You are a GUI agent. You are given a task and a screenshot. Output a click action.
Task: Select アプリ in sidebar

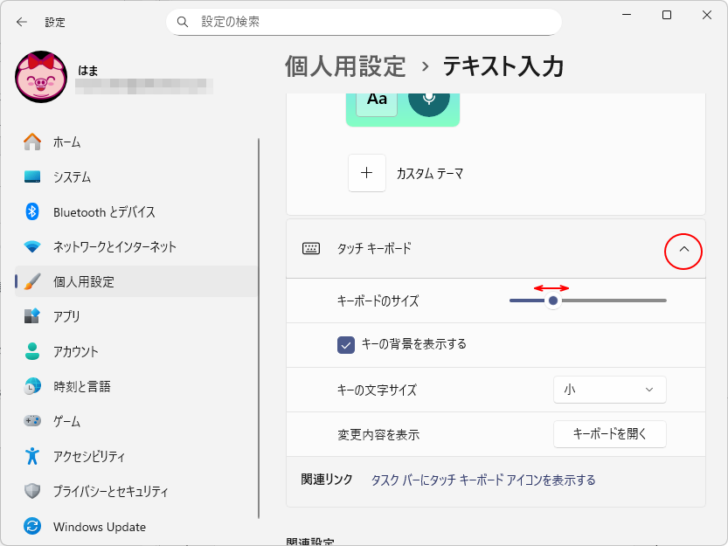[136, 316]
